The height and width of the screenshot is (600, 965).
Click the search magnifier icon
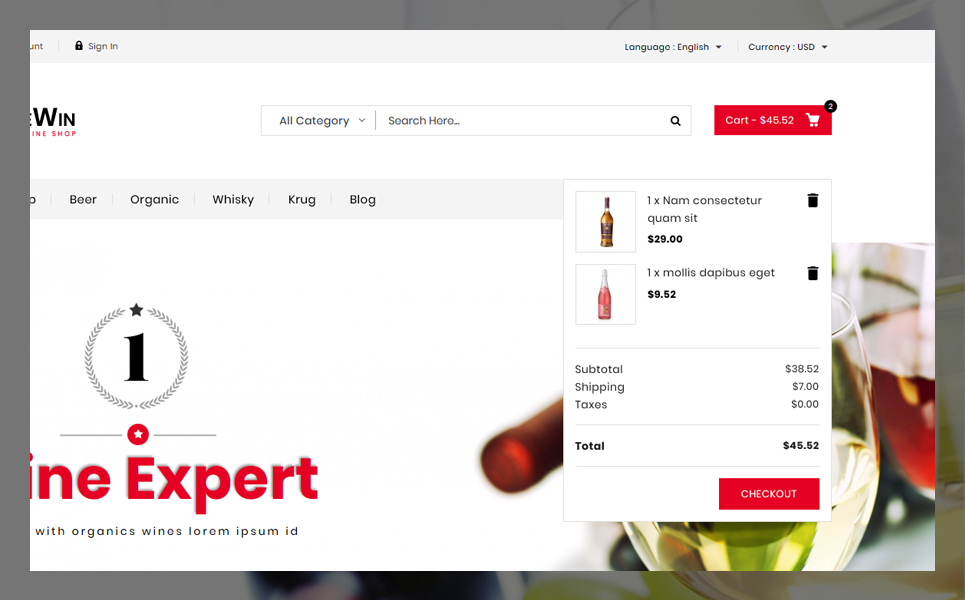675,121
